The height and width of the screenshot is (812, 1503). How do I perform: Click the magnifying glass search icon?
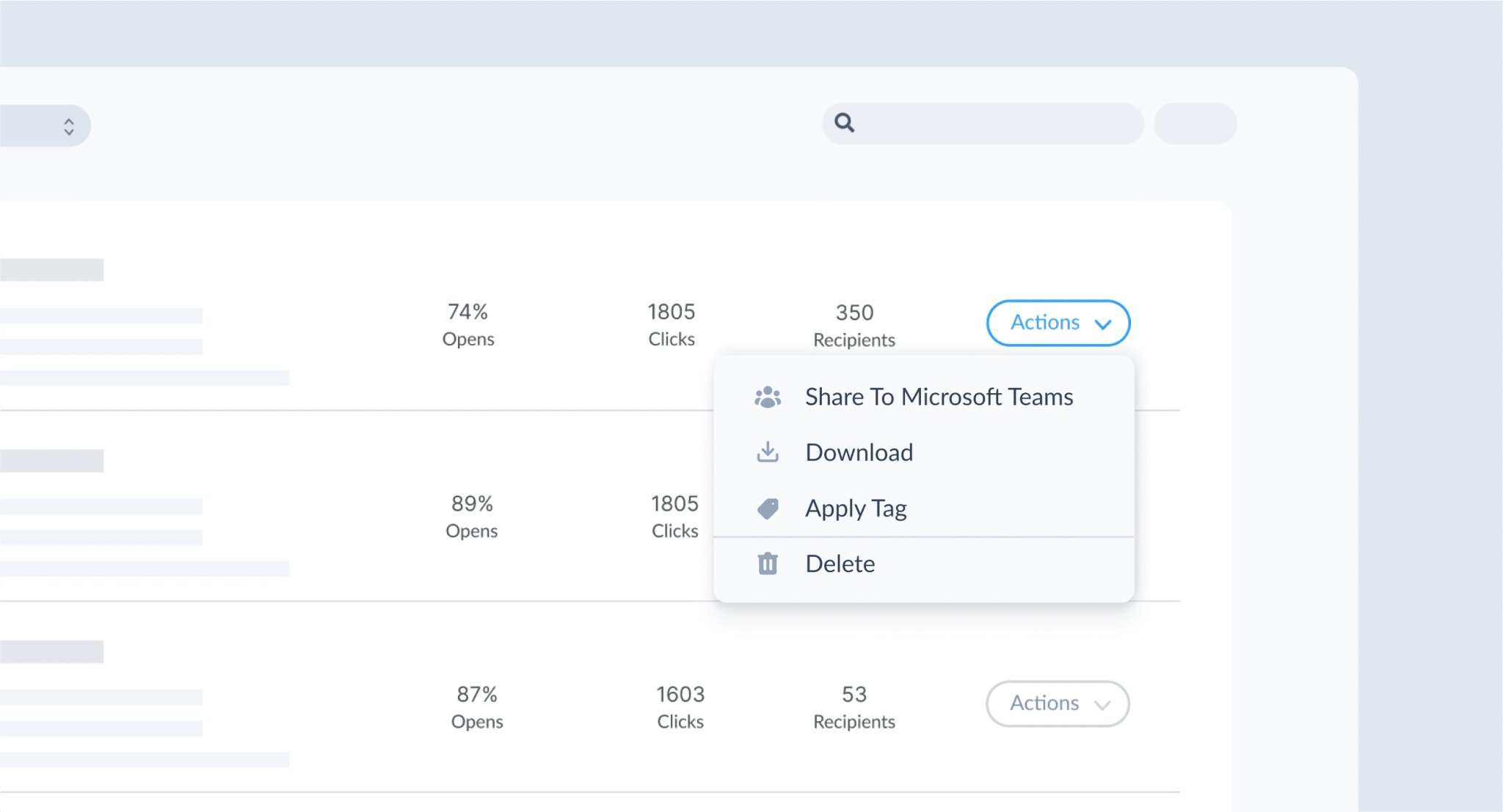point(844,123)
